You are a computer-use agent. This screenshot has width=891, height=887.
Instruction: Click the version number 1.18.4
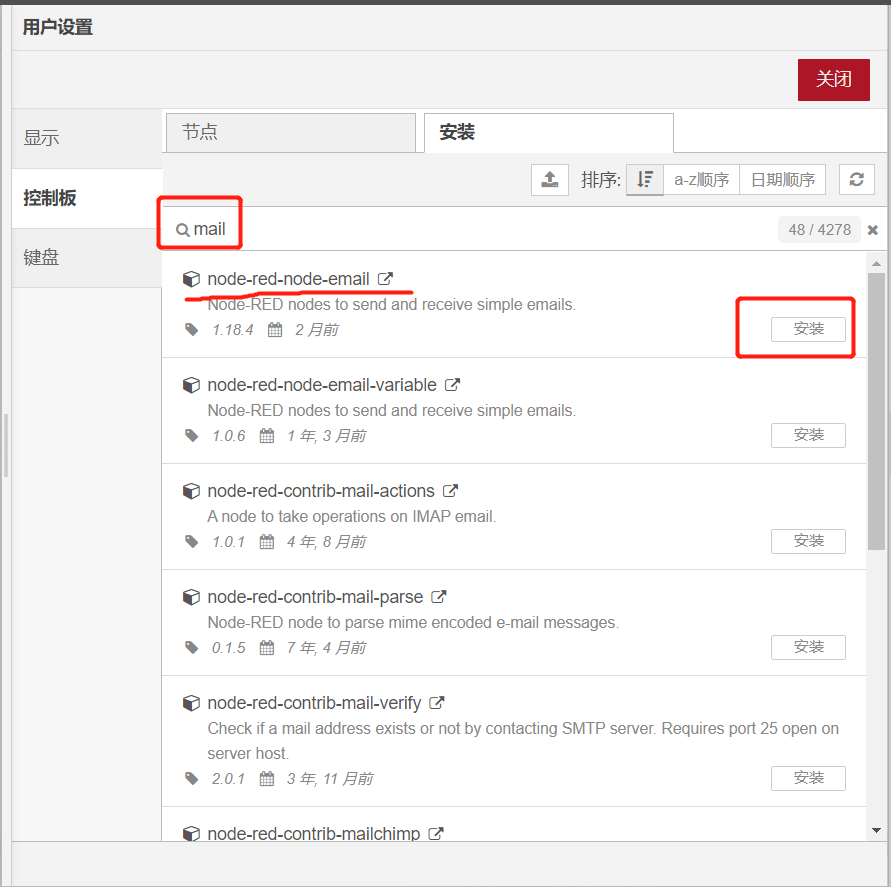tap(232, 330)
